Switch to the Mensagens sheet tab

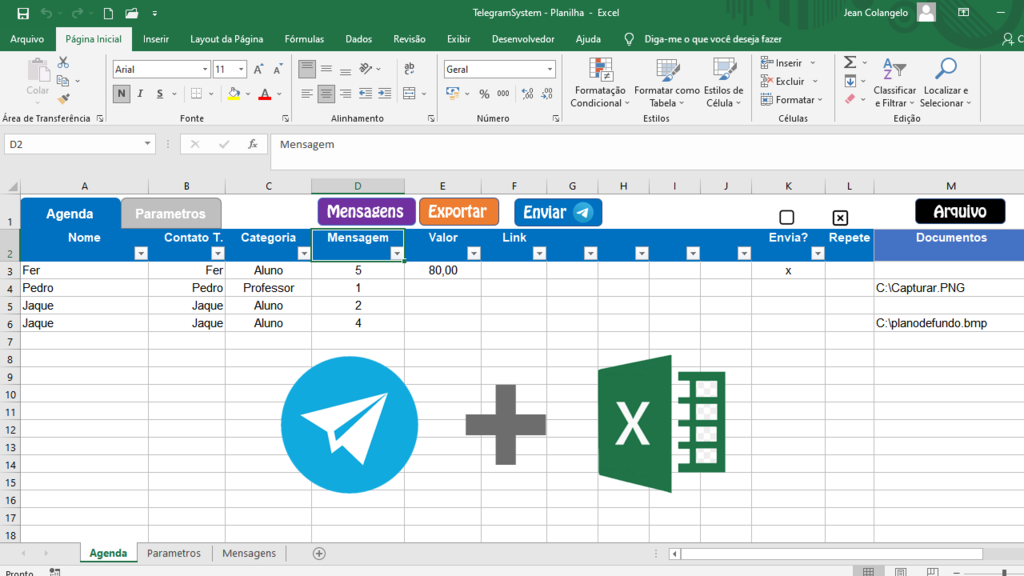point(249,553)
